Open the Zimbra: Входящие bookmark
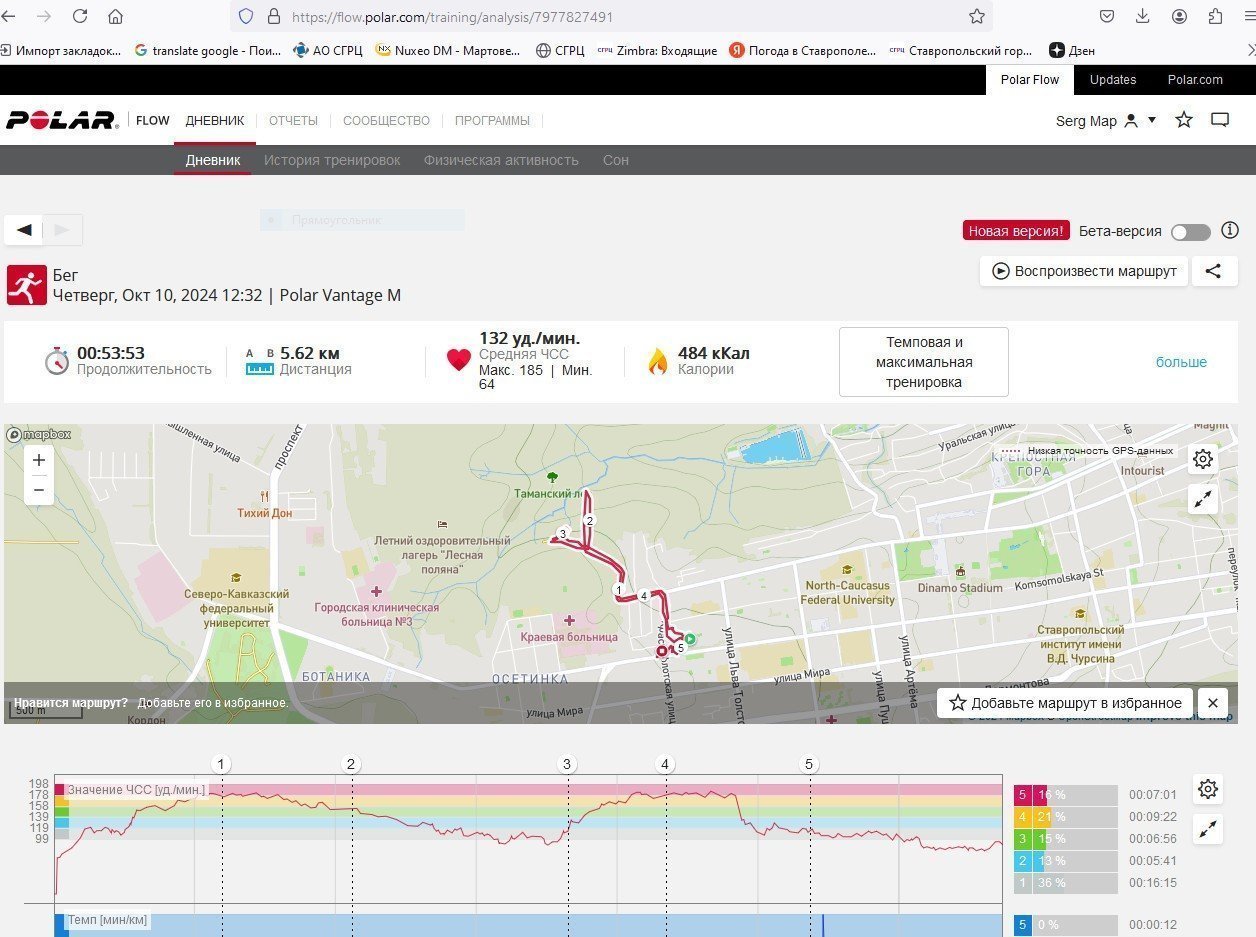This screenshot has width=1256, height=937. [x=657, y=50]
